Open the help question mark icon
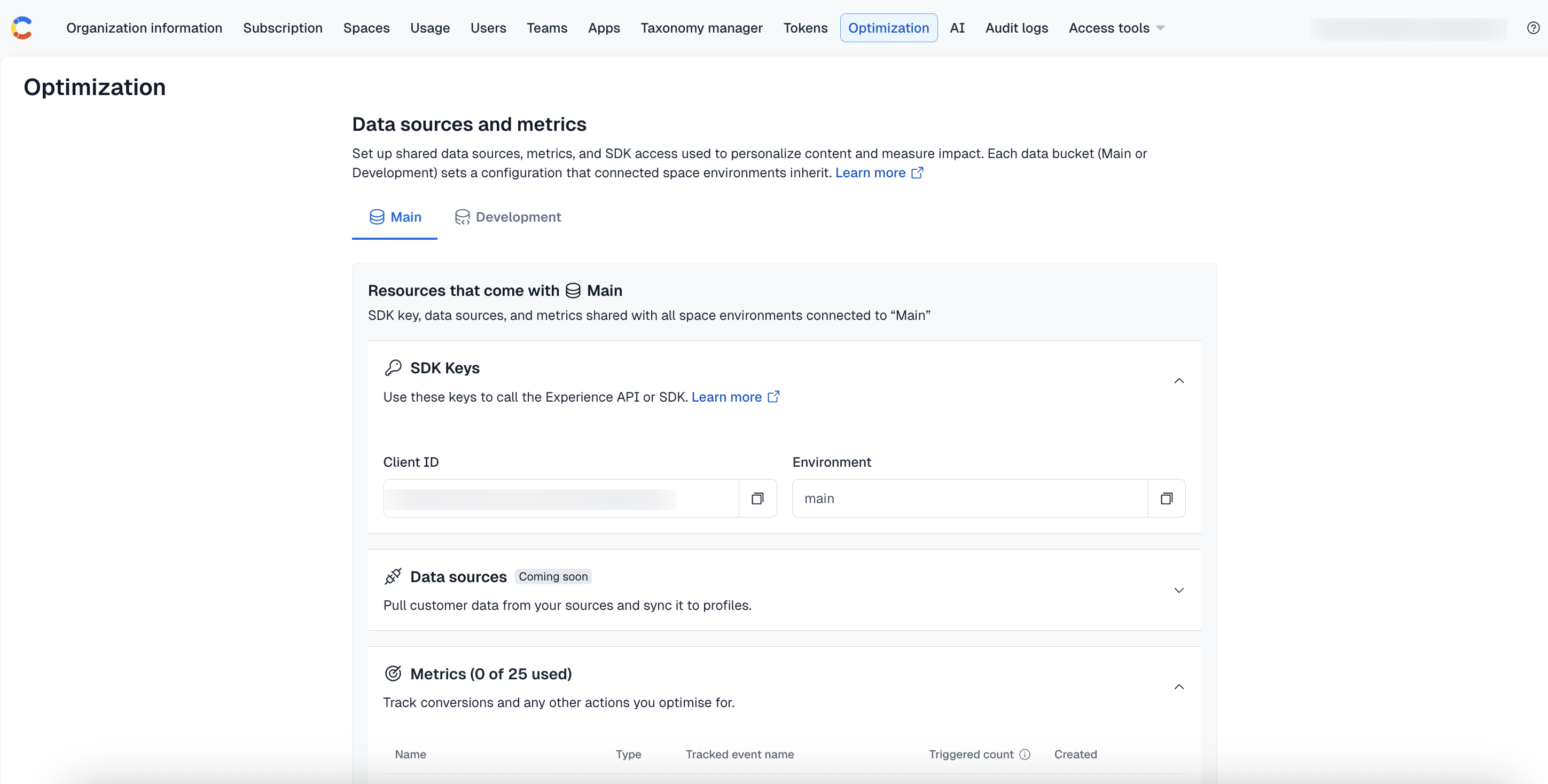This screenshot has height=784, width=1548. (x=1533, y=28)
